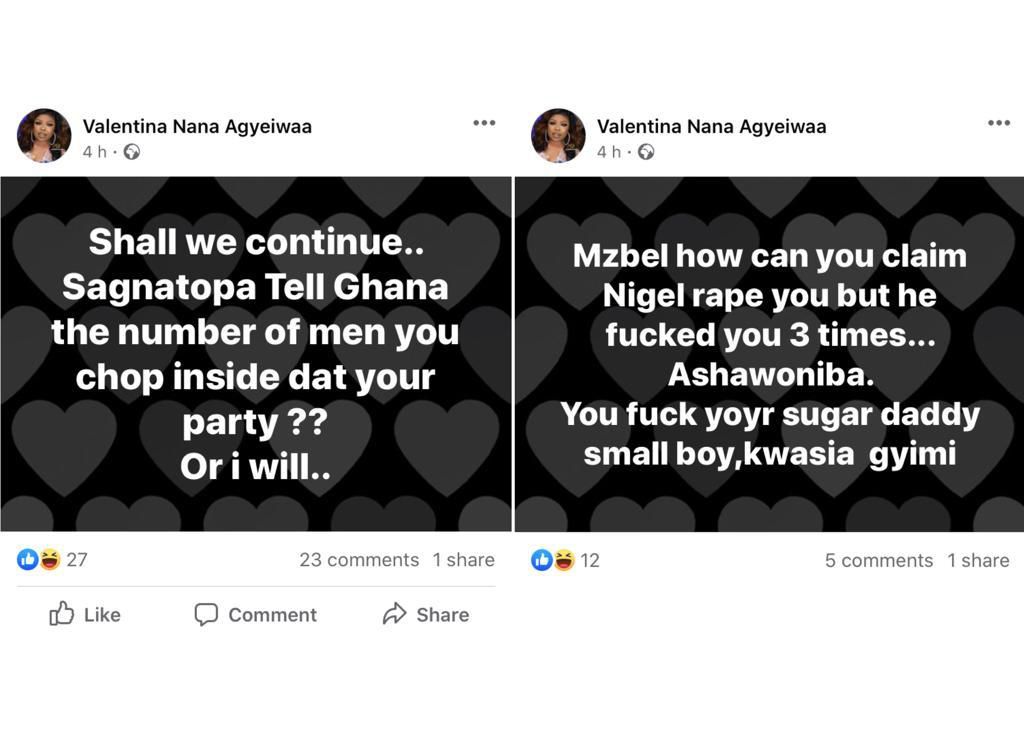This screenshot has width=1024, height=731.
Task: Click the left post's public globe icon
Action: (x=131, y=152)
